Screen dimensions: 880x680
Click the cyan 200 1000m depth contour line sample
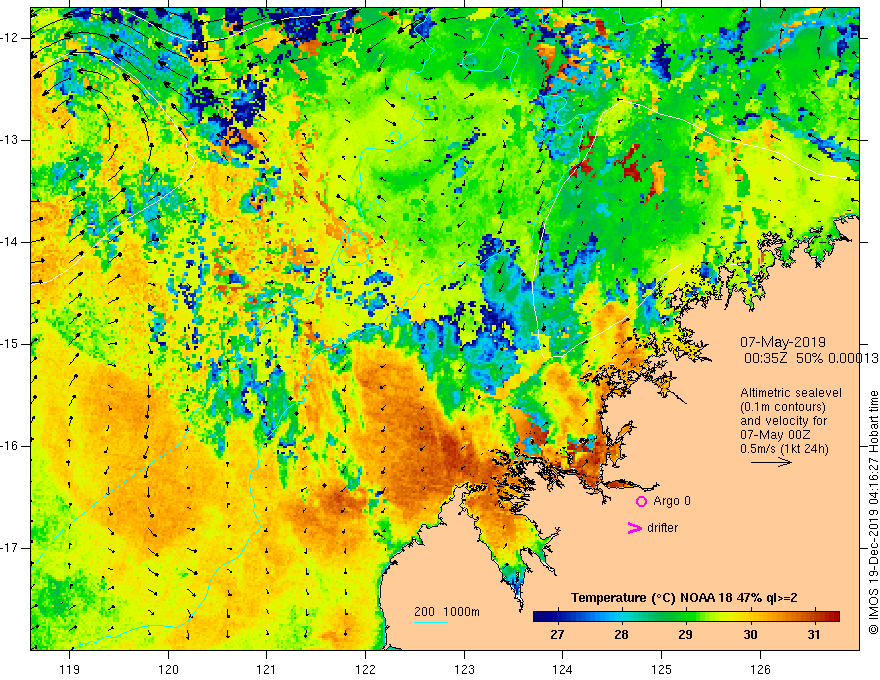(x=431, y=622)
